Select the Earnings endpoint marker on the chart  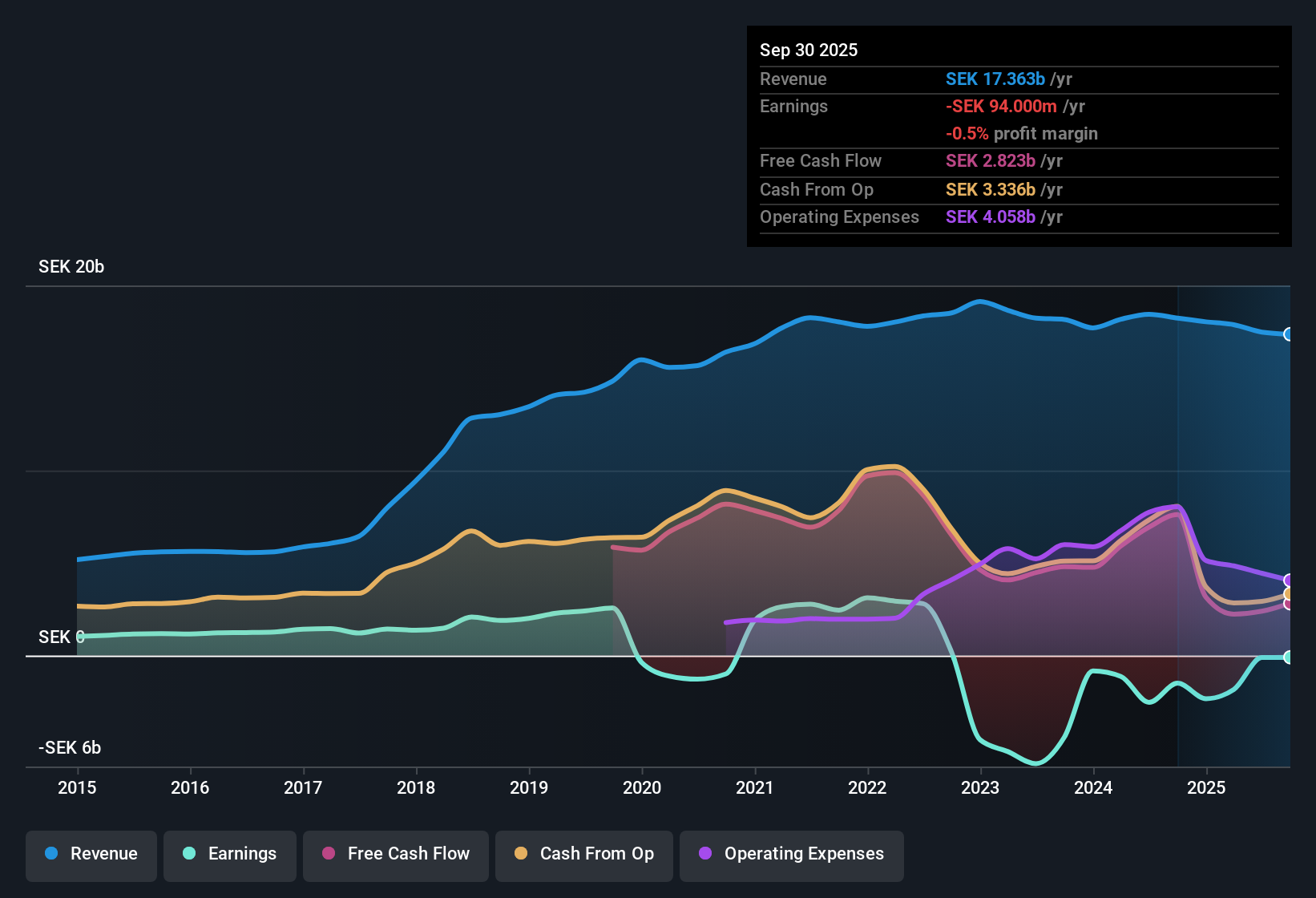(x=1289, y=657)
